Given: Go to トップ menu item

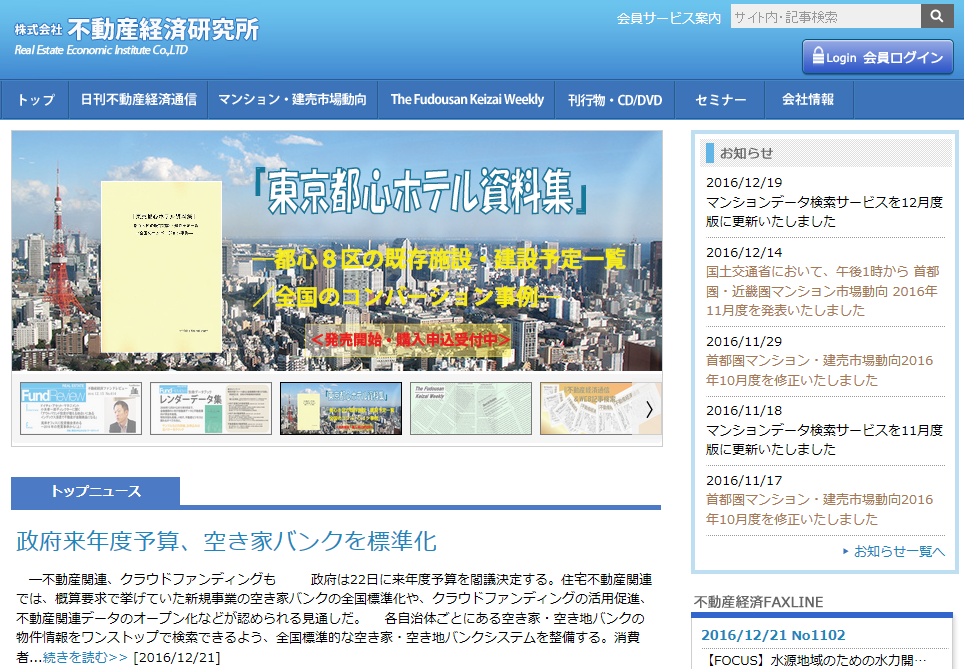Looking at the screenshot, I should [36, 100].
